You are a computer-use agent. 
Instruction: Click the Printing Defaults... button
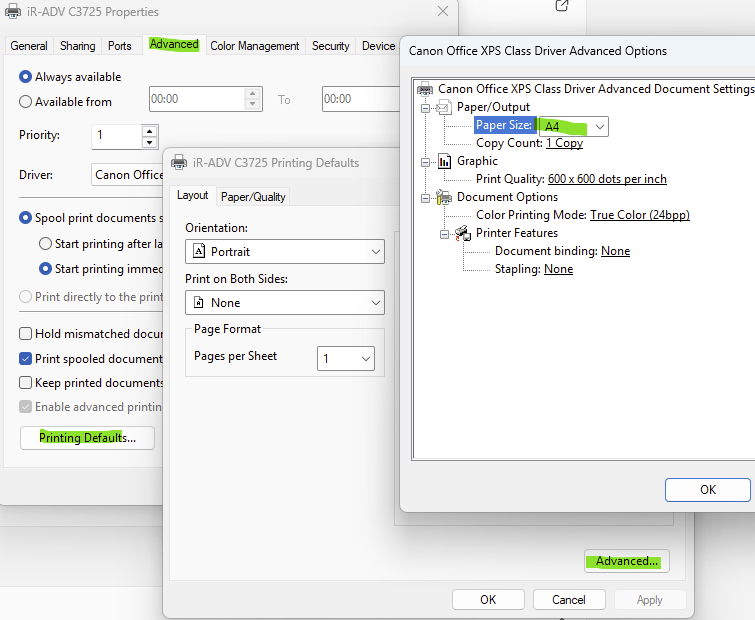[87, 438]
